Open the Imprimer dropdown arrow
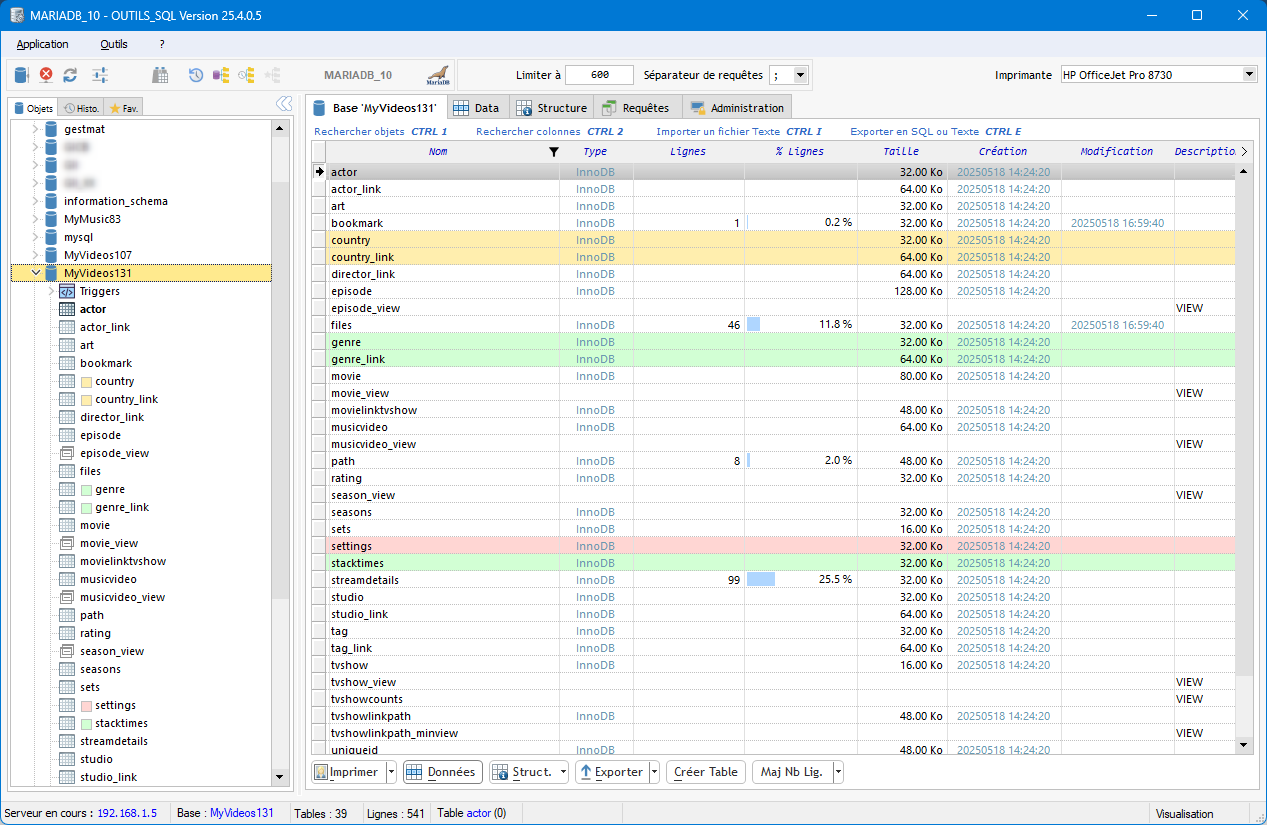 pyautogui.click(x=391, y=772)
